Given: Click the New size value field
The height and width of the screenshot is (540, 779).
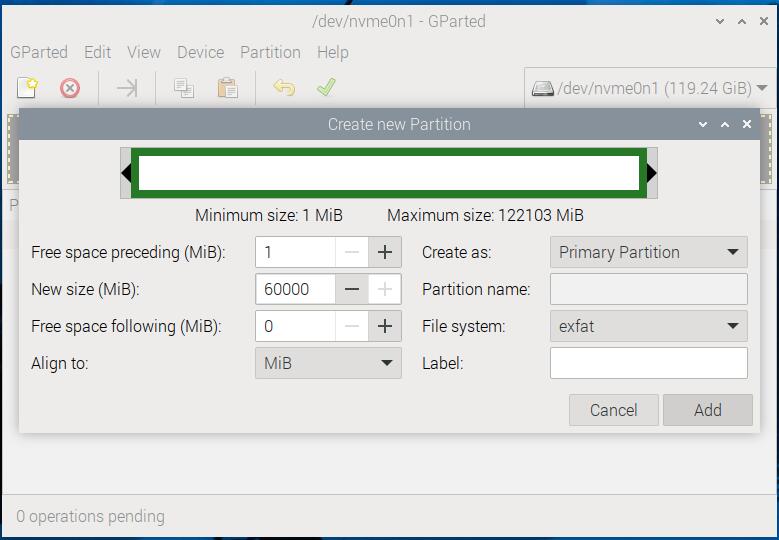Looking at the screenshot, I should (296, 289).
